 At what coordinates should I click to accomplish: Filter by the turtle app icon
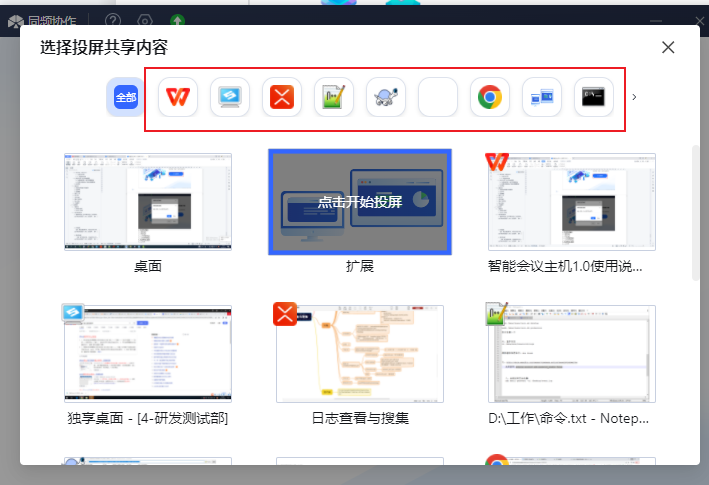386,97
